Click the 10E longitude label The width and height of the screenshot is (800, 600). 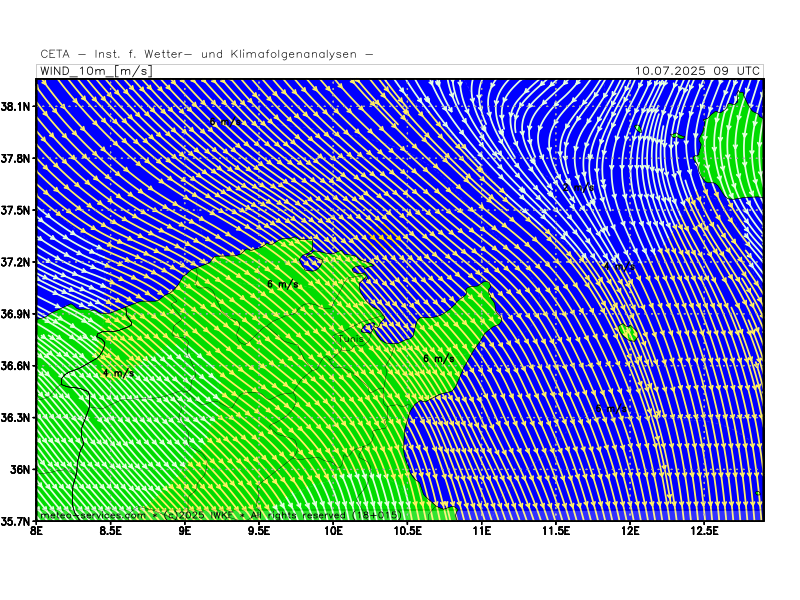333,531
